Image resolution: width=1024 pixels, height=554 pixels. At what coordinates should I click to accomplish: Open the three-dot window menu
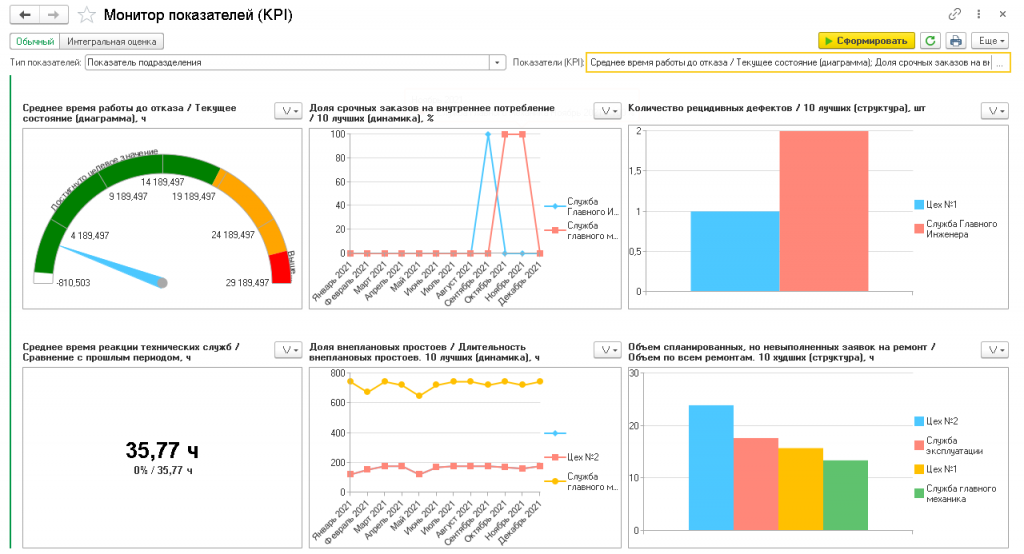click(978, 14)
